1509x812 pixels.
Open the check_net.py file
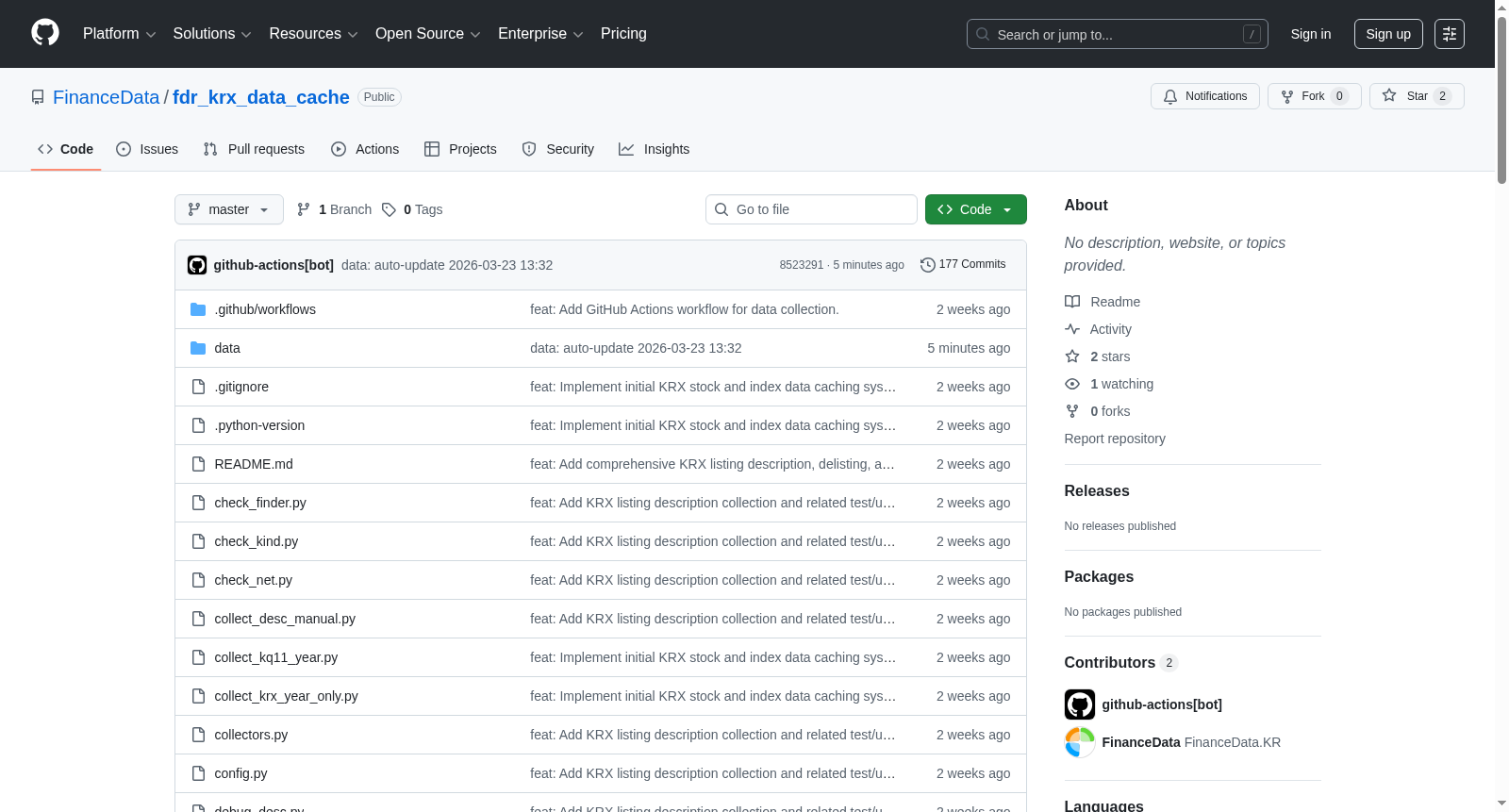pos(254,580)
